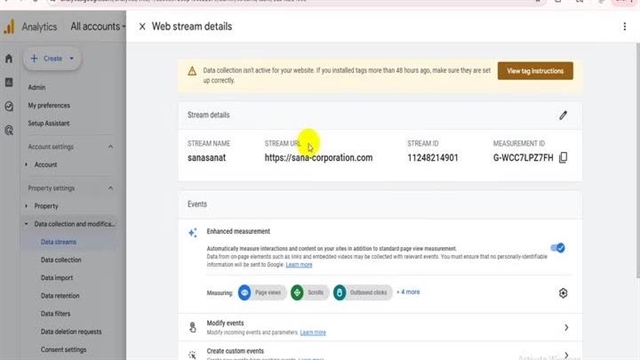Open Consent settings
The width and height of the screenshot is (640, 360).
(x=64, y=350)
